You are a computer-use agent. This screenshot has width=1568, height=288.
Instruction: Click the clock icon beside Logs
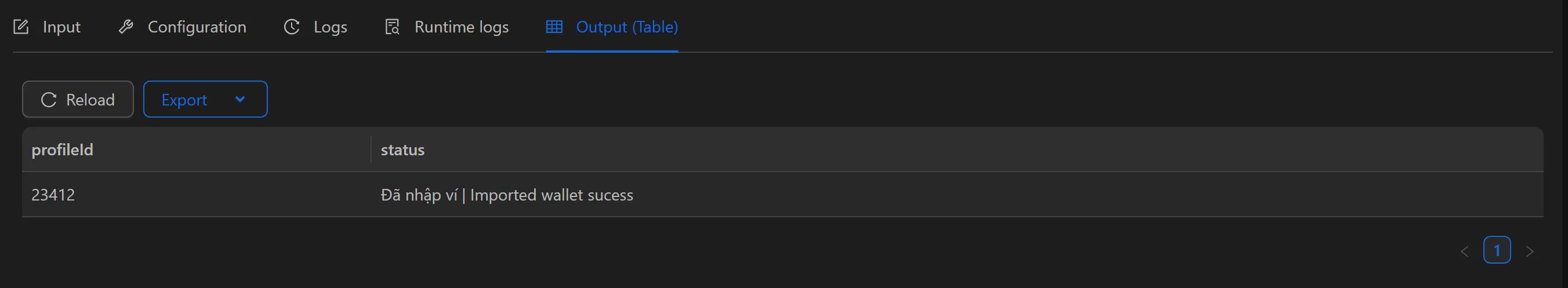(x=292, y=27)
